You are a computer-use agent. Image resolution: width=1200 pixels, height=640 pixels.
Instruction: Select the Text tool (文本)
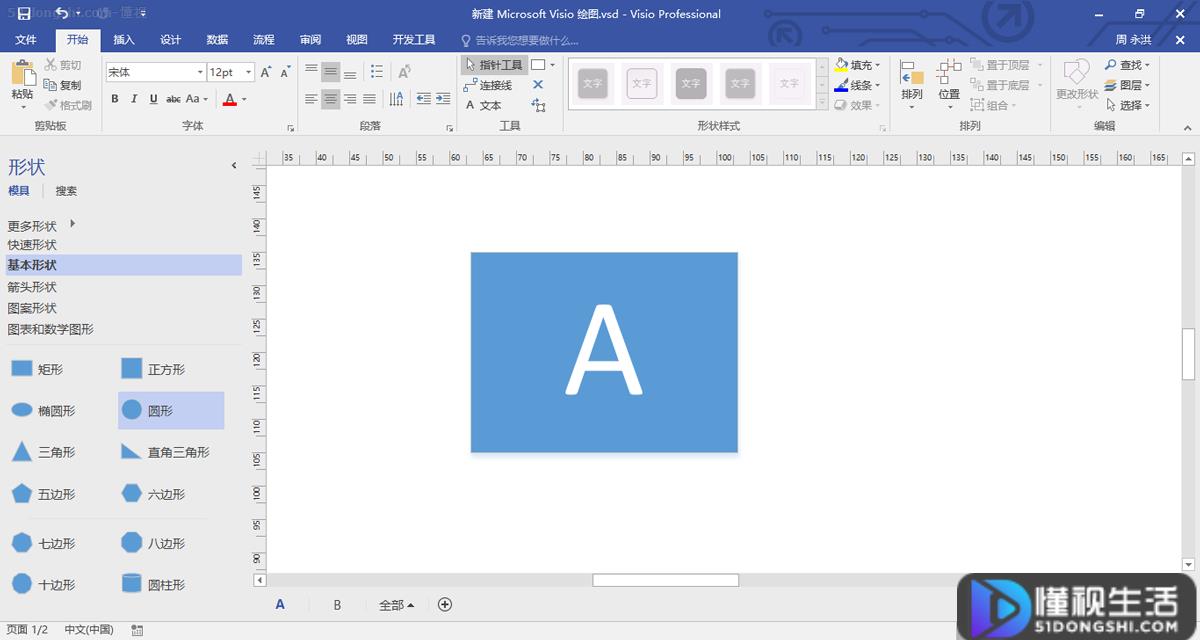click(x=484, y=105)
